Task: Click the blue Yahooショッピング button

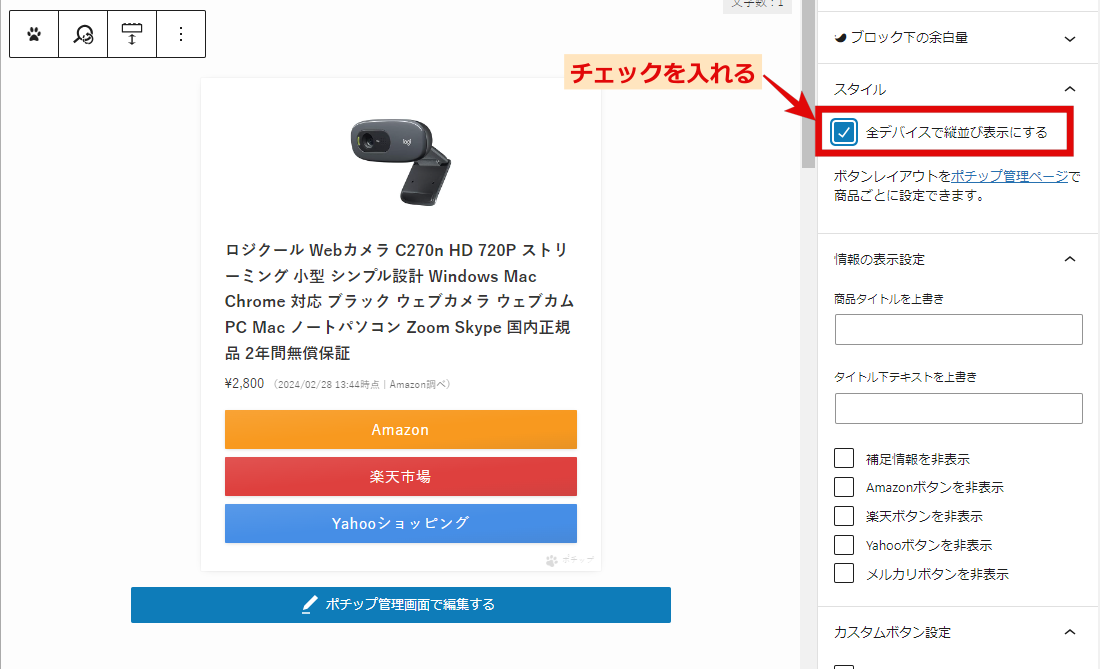Action: [x=401, y=523]
